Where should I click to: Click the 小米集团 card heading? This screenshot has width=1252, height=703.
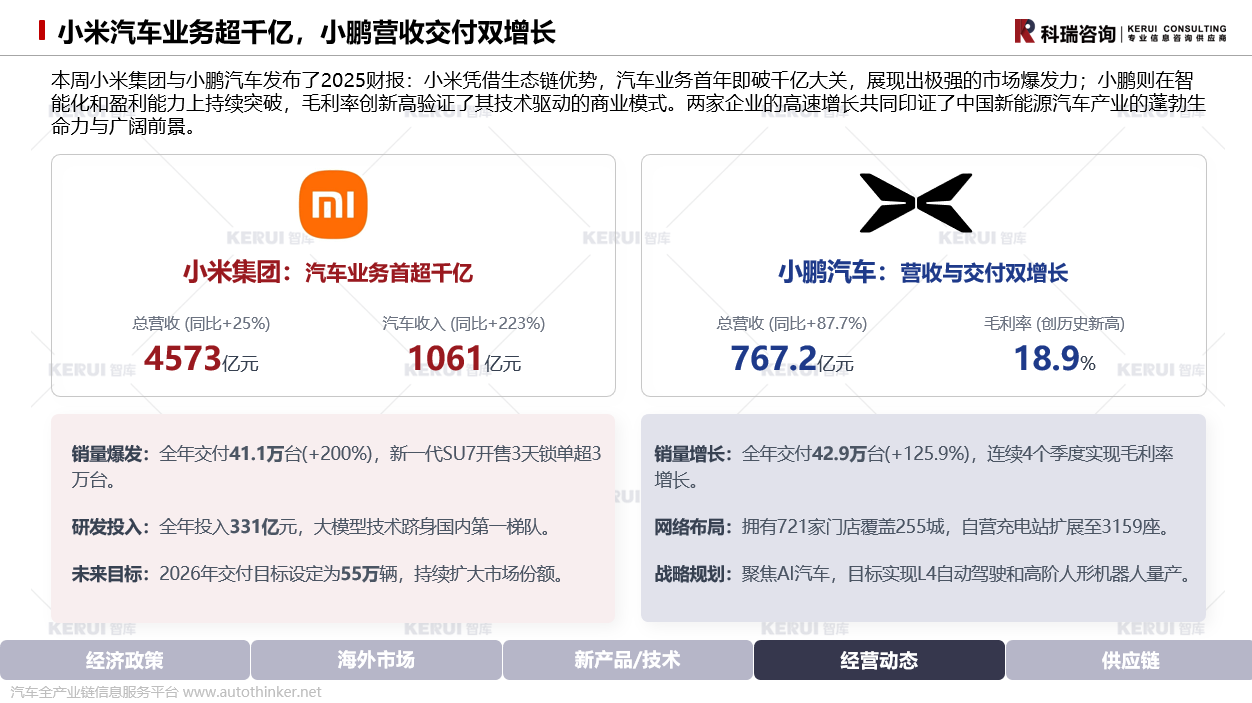[328, 272]
